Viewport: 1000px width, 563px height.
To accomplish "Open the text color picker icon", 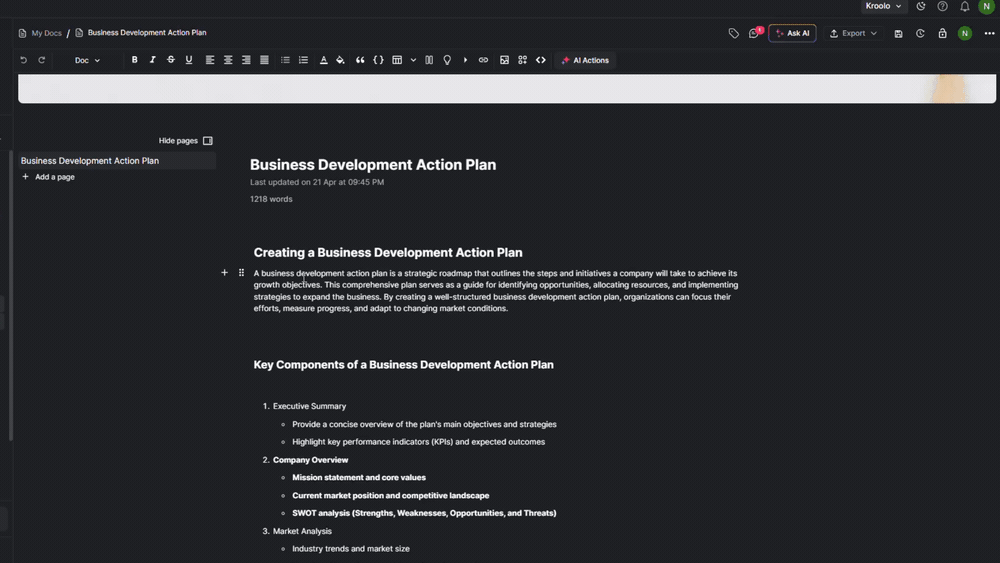I will (323, 60).
